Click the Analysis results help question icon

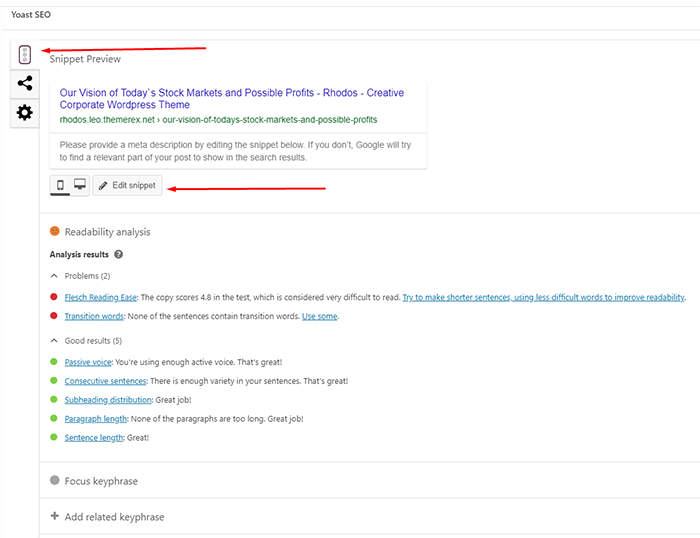tap(118, 254)
